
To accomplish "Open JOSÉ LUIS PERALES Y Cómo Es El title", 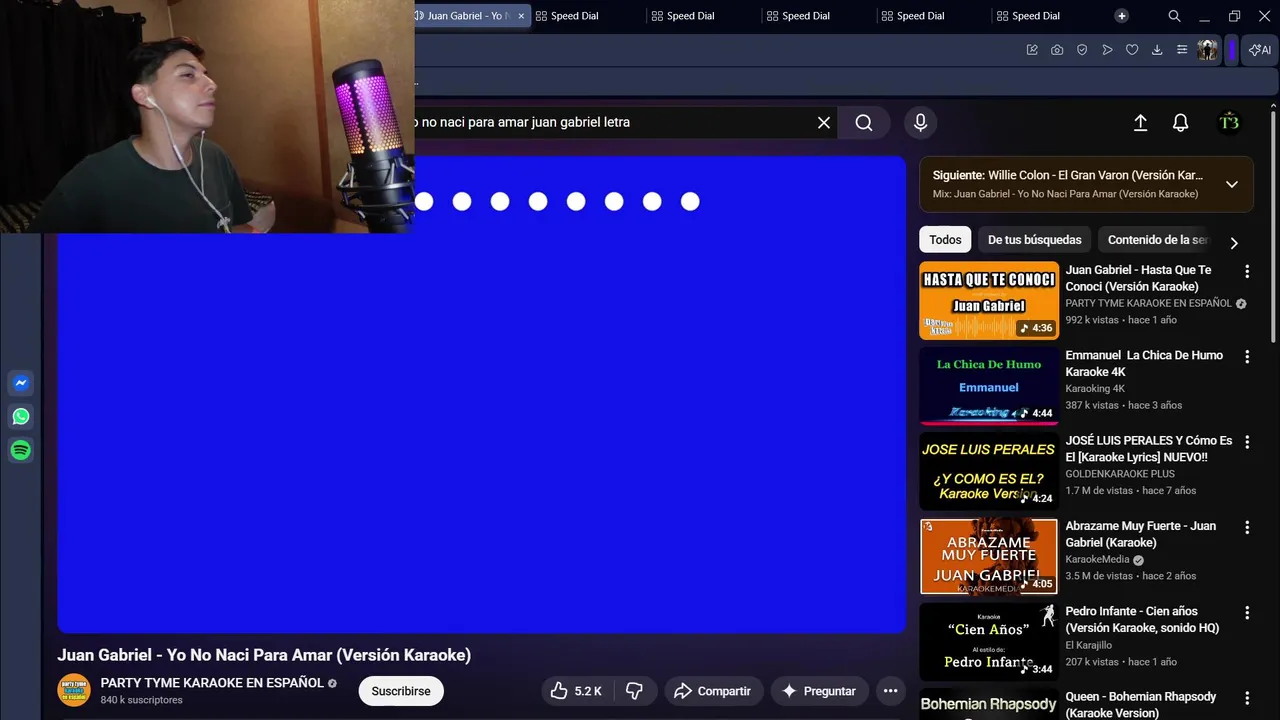I will click(x=1149, y=448).
